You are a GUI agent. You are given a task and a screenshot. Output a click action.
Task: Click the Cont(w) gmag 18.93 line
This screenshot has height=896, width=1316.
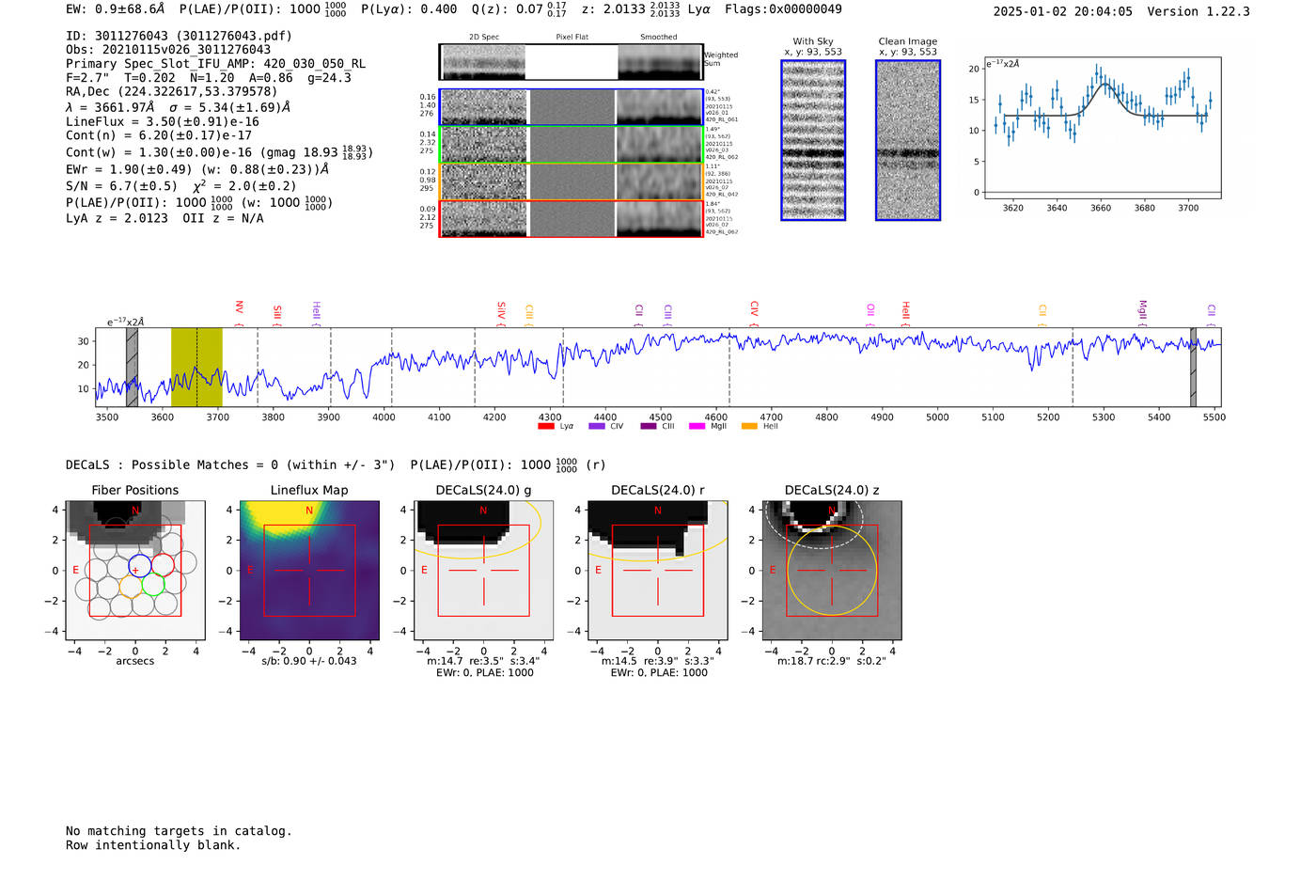219,151
